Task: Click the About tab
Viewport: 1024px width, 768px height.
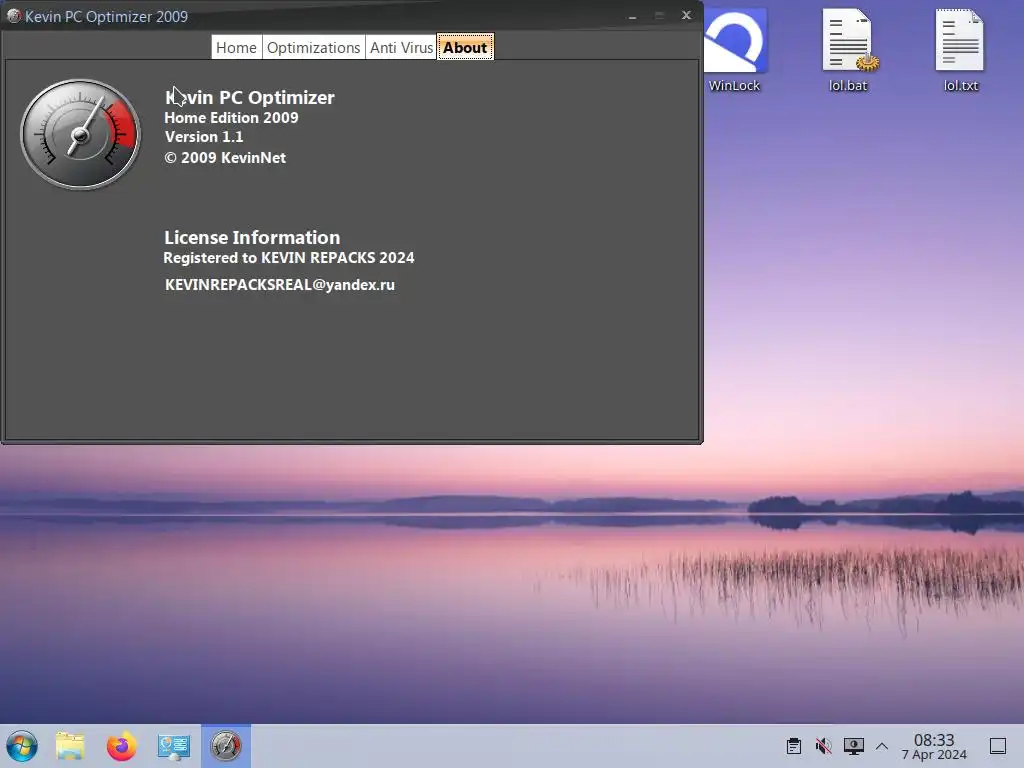Action: coord(465,48)
